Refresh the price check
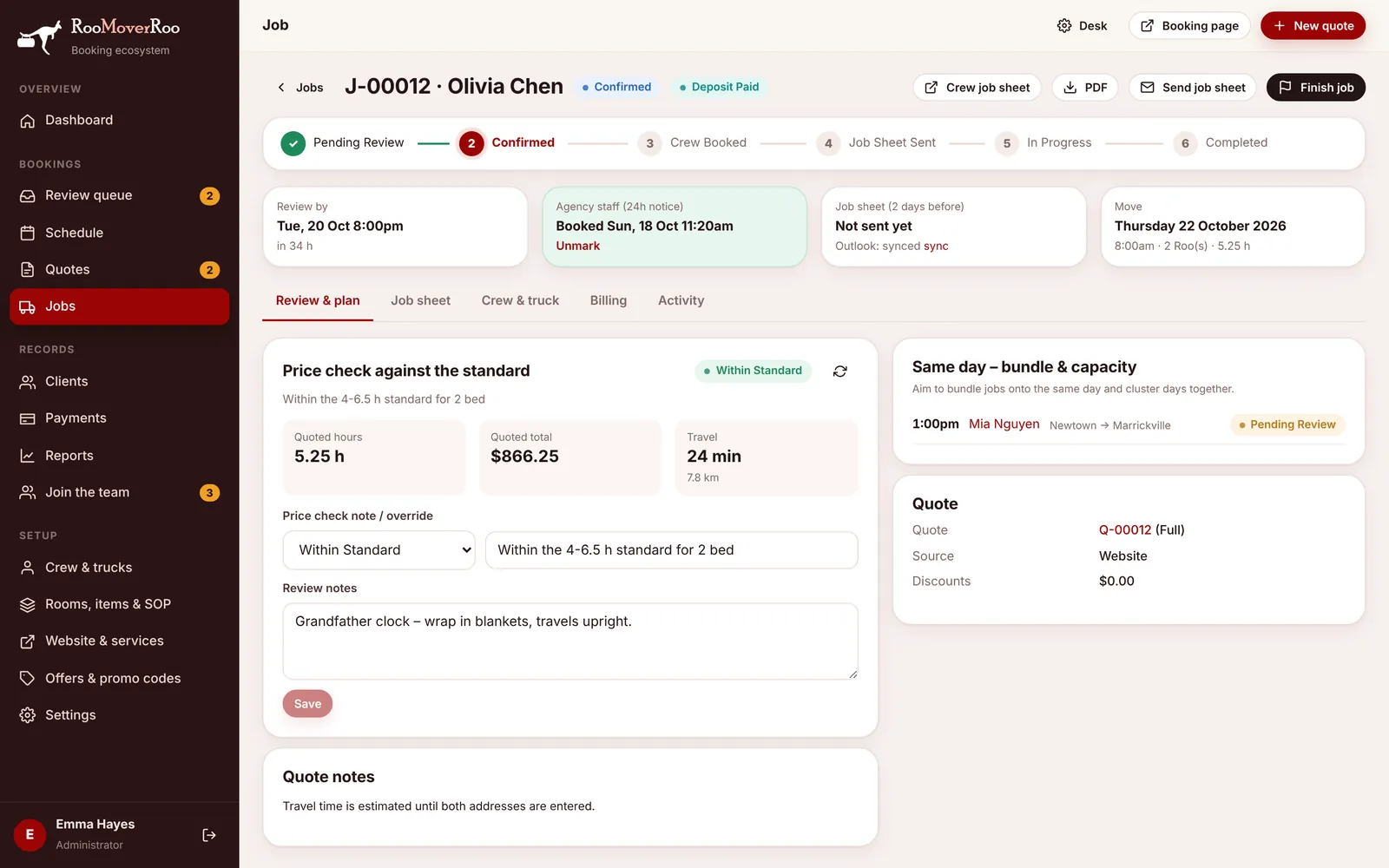This screenshot has height=868, width=1389. click(x=840, y=372)
